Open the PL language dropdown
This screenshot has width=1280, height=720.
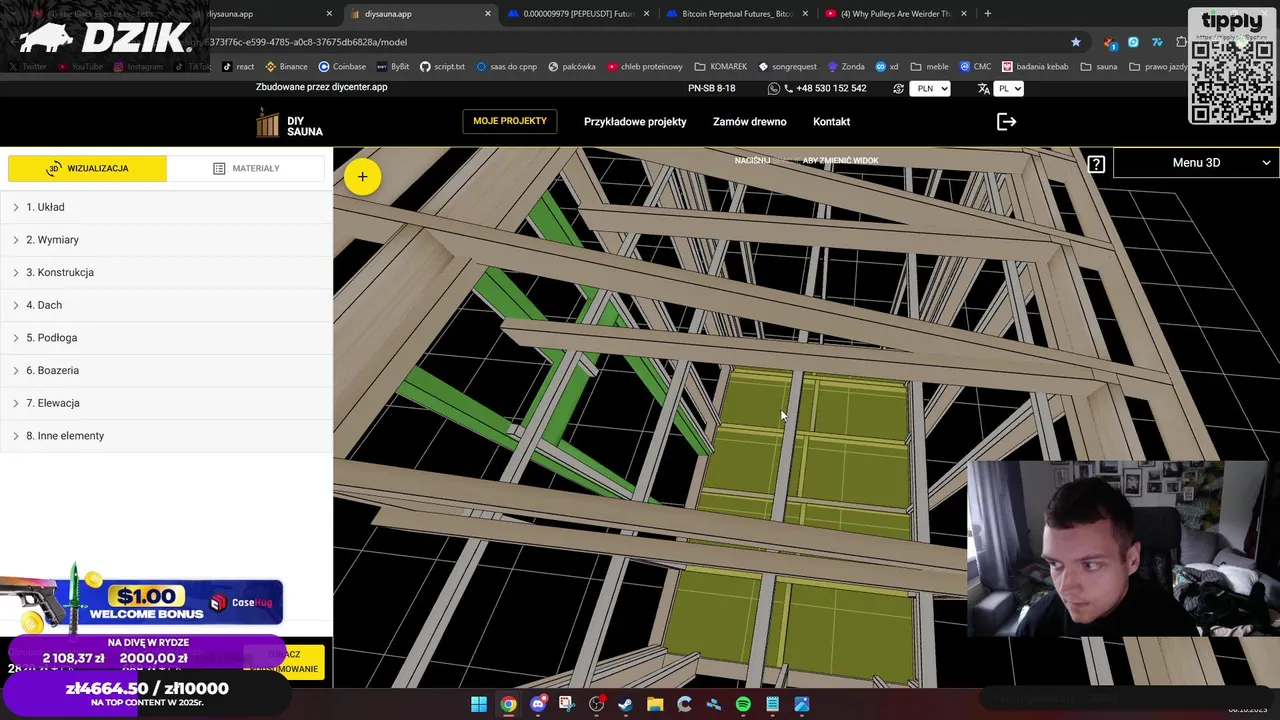pos(1009,88)
